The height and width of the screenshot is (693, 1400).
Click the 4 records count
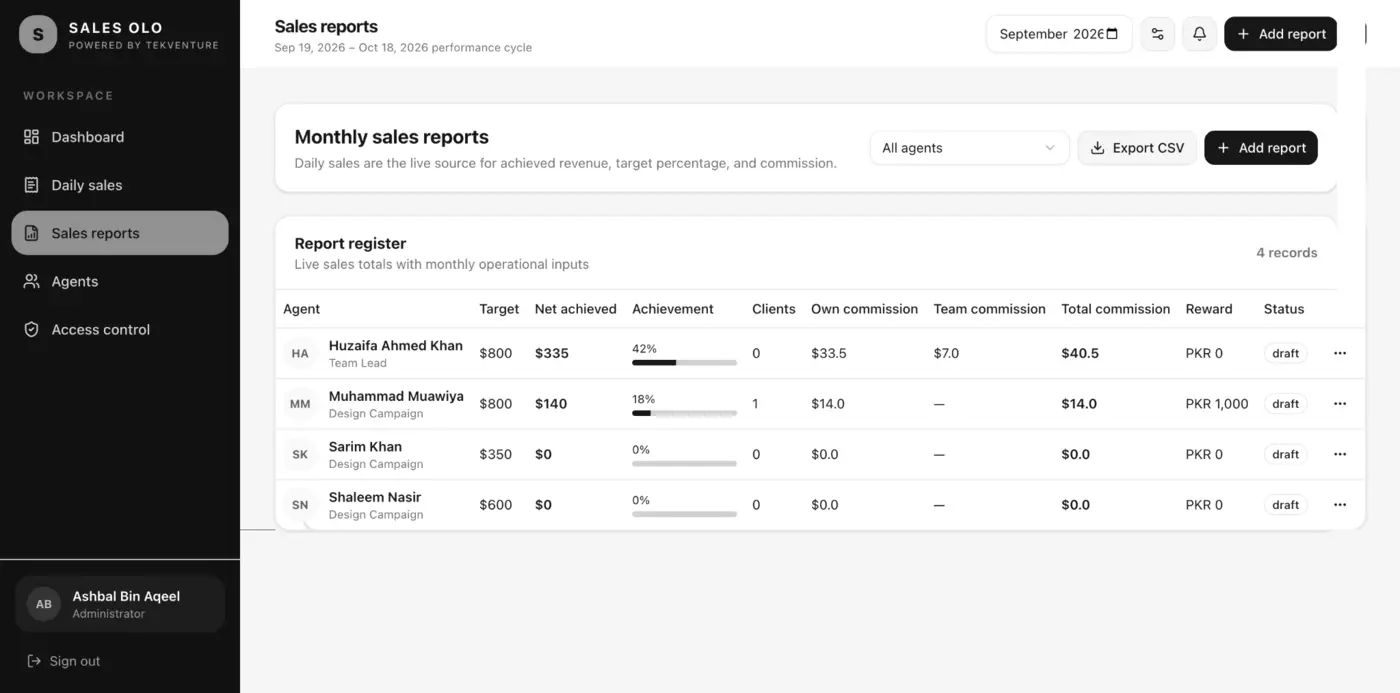pyautogui.click(x=1287, y=253)
